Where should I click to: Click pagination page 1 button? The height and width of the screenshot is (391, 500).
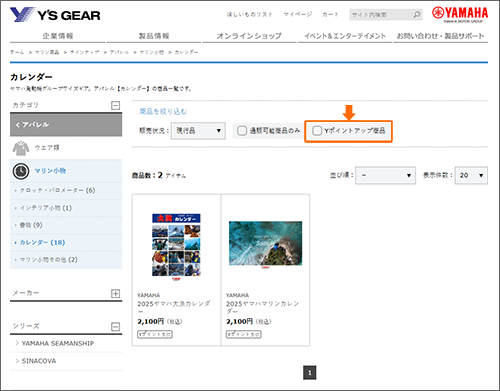pyautogui.click(x=310, y=373)
